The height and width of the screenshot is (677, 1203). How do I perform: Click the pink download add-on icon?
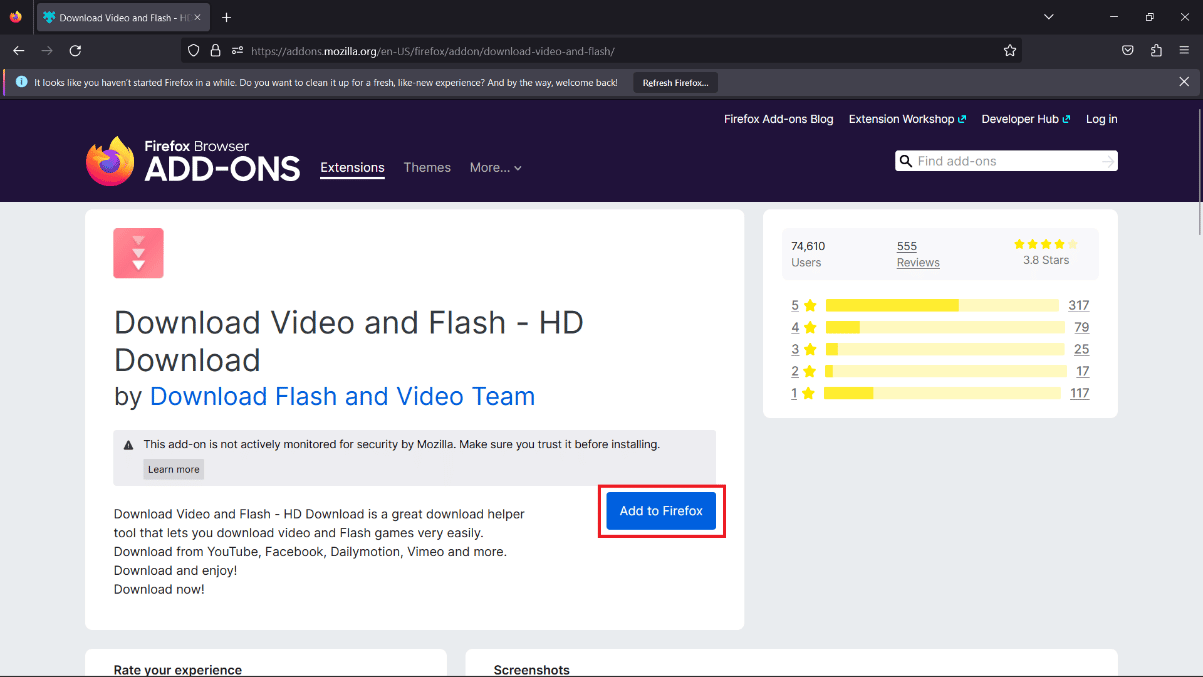tap(138, 253)
